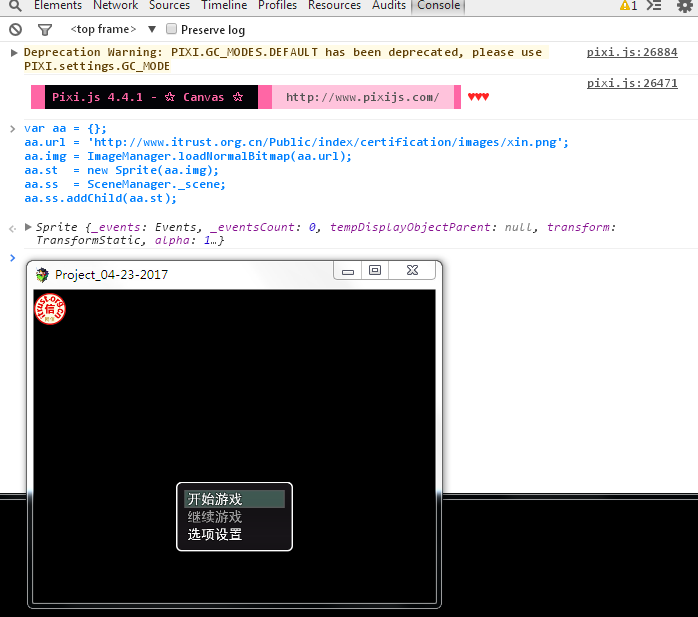Select the Console tab
The height and width of the screenshot is (617, 698).
[438, 5]
